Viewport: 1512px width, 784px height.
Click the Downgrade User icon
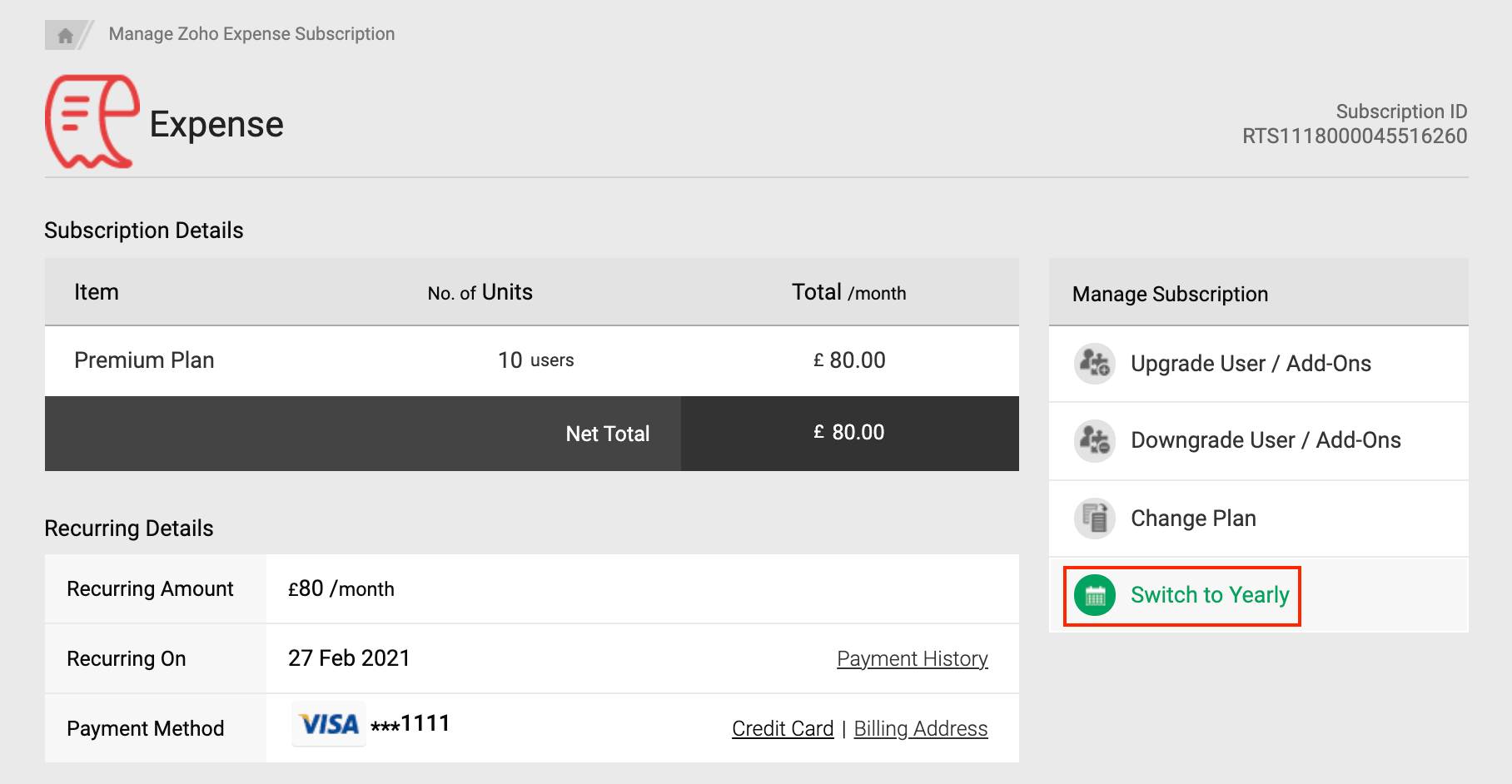(x=1094, y=440)
